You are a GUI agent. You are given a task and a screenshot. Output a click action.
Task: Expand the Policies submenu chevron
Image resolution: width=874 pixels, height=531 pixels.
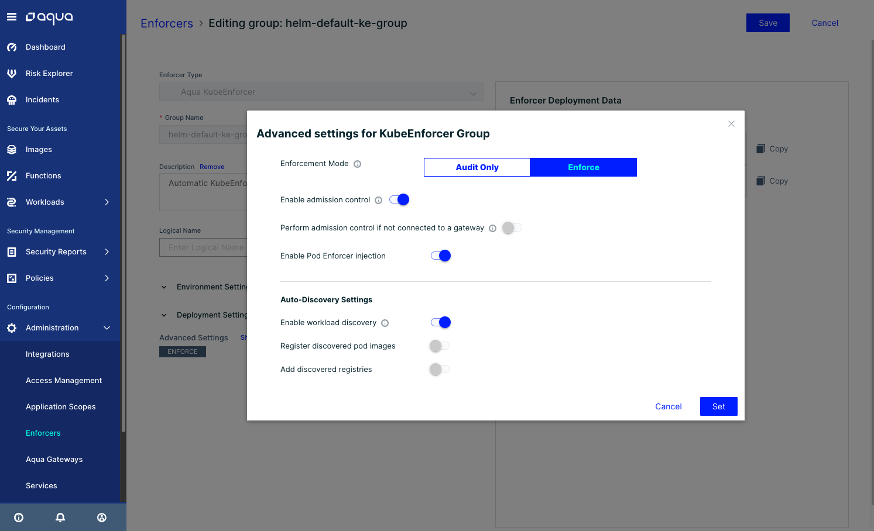pos(106,278)
